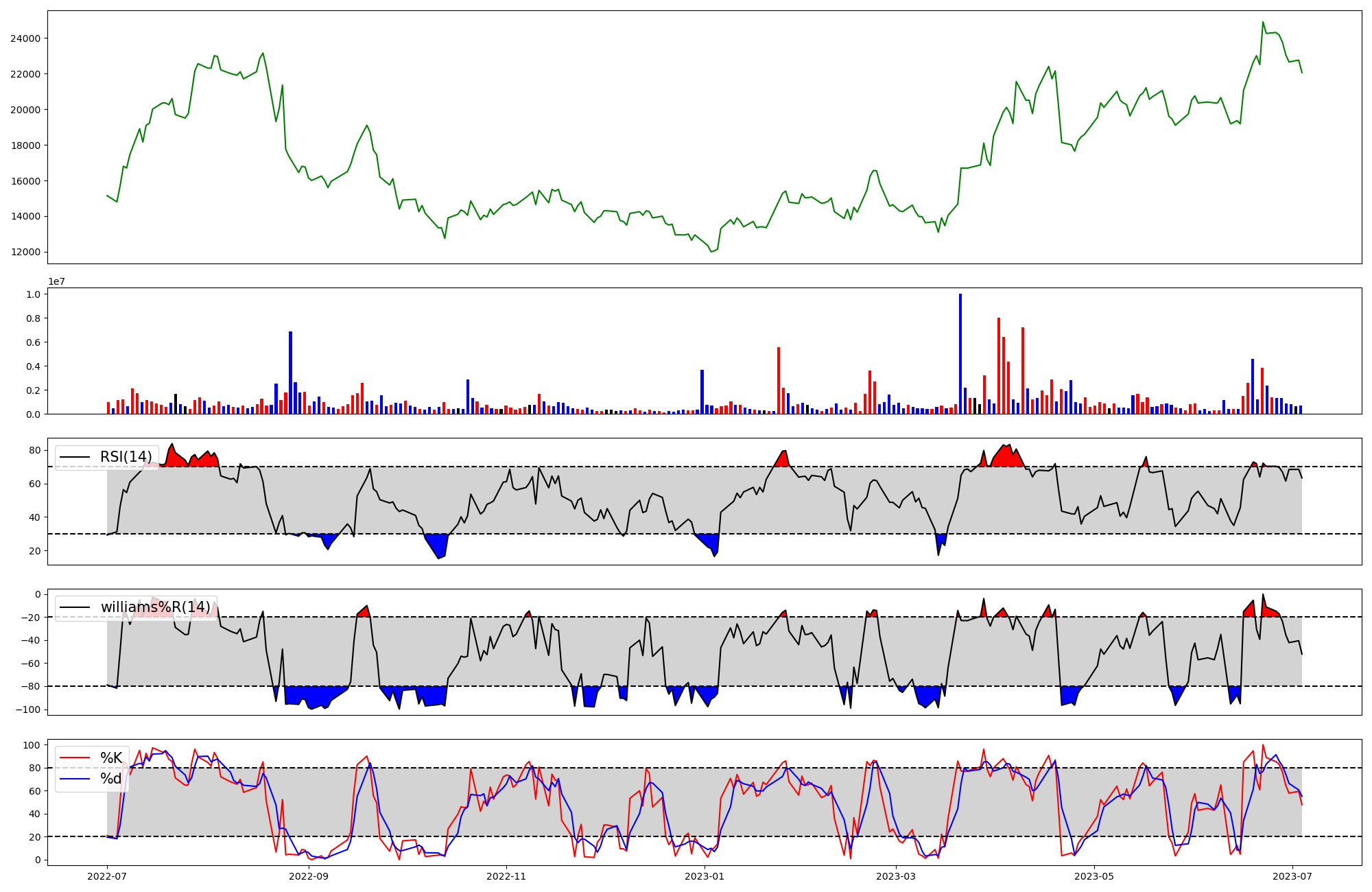
Task: Click the %d legend entry
Action: point(111,779)
